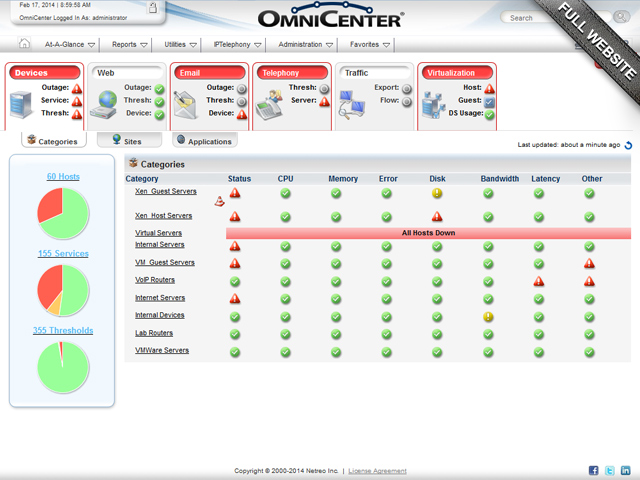Click traffic cone icon near Xen Guest Servers
This screenshot has width=640, height=480.
[x=220, y=201]
